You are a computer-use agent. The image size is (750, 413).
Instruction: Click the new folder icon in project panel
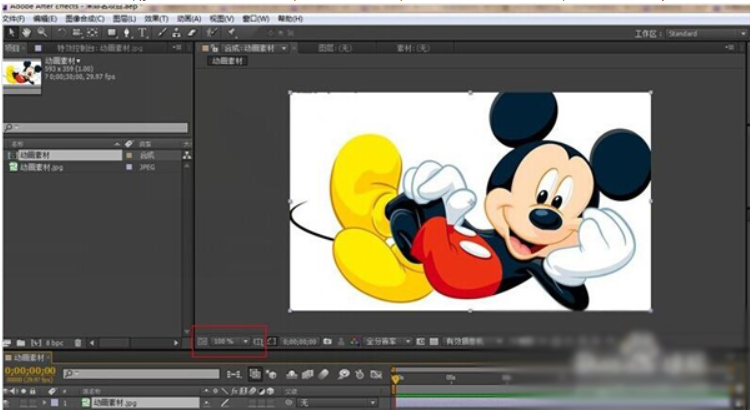[x=21, y=343]
